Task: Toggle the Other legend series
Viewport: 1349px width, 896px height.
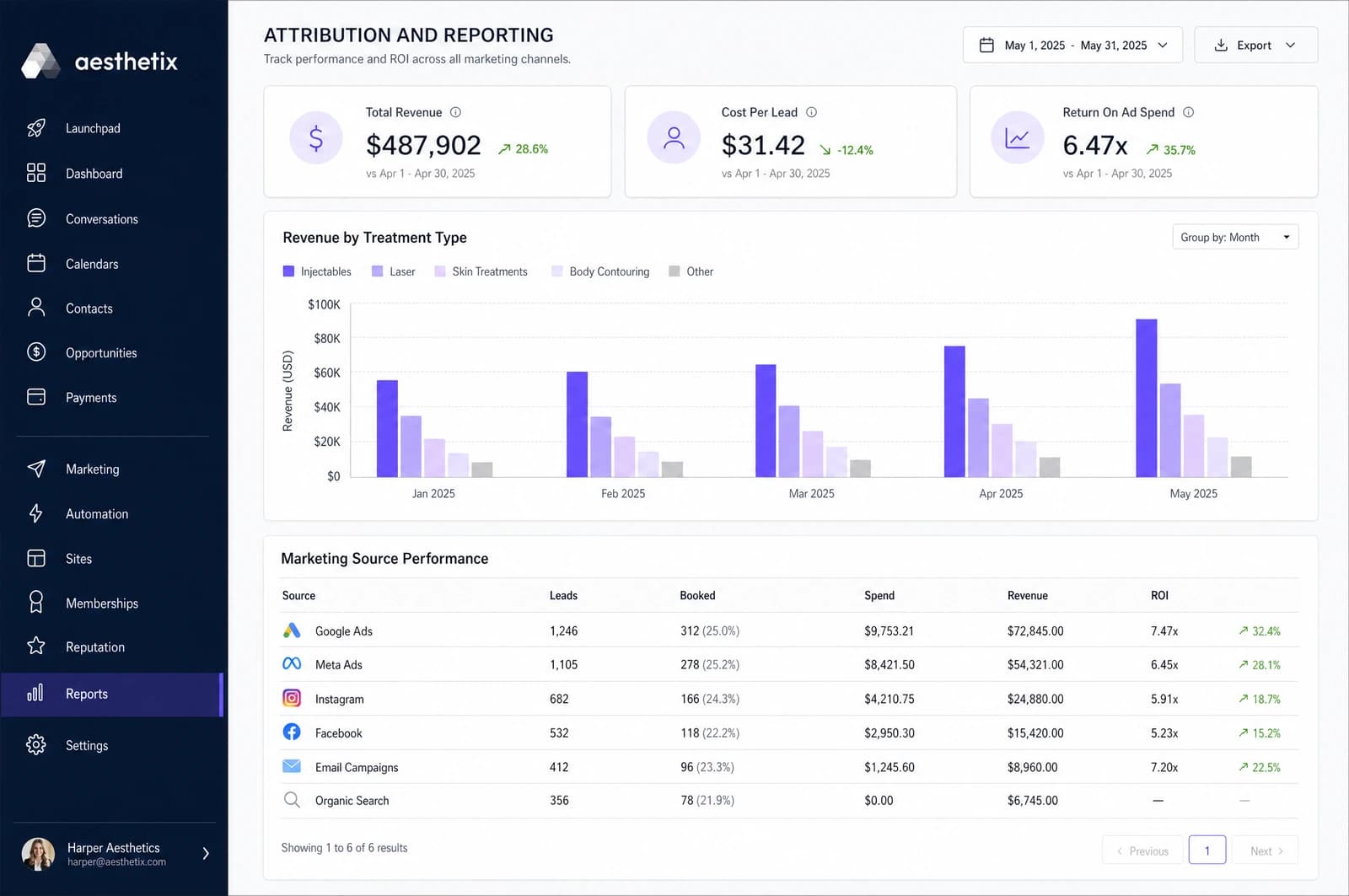Action: [x=691, y=271]
